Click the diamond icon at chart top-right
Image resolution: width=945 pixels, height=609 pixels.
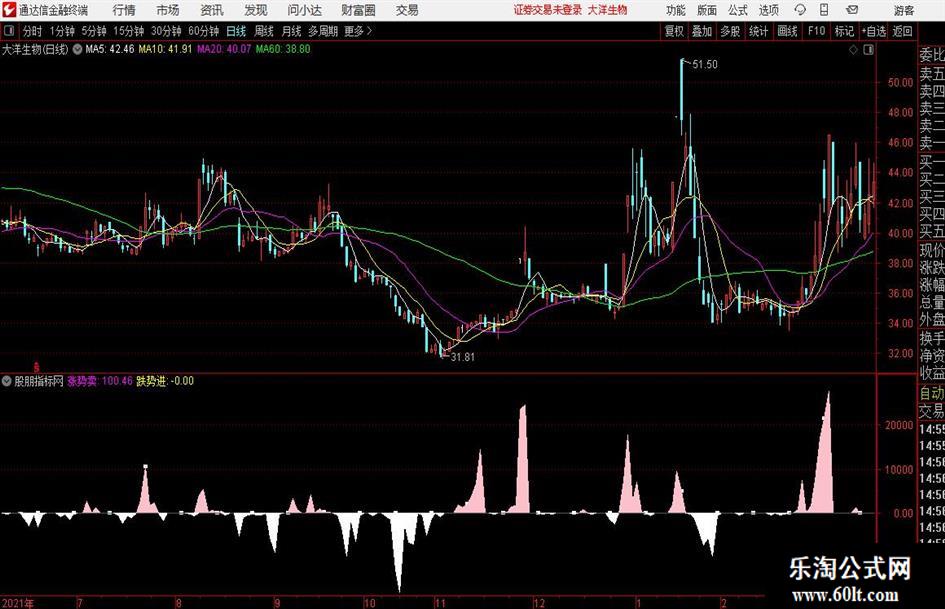point(853,50)
